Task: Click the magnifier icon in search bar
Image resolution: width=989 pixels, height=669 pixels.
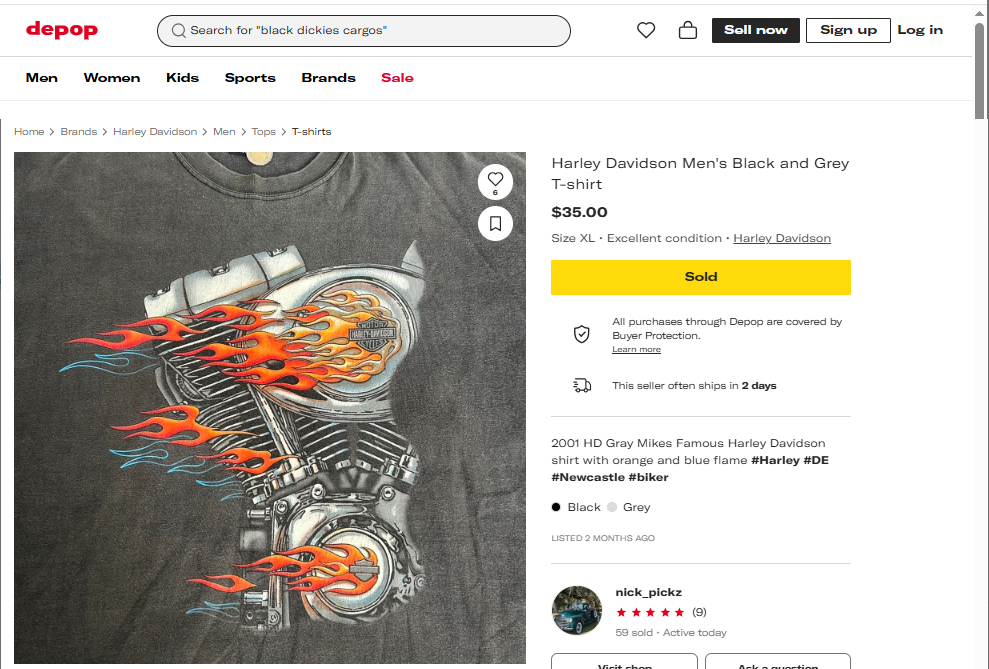Action: coord(179,31)
